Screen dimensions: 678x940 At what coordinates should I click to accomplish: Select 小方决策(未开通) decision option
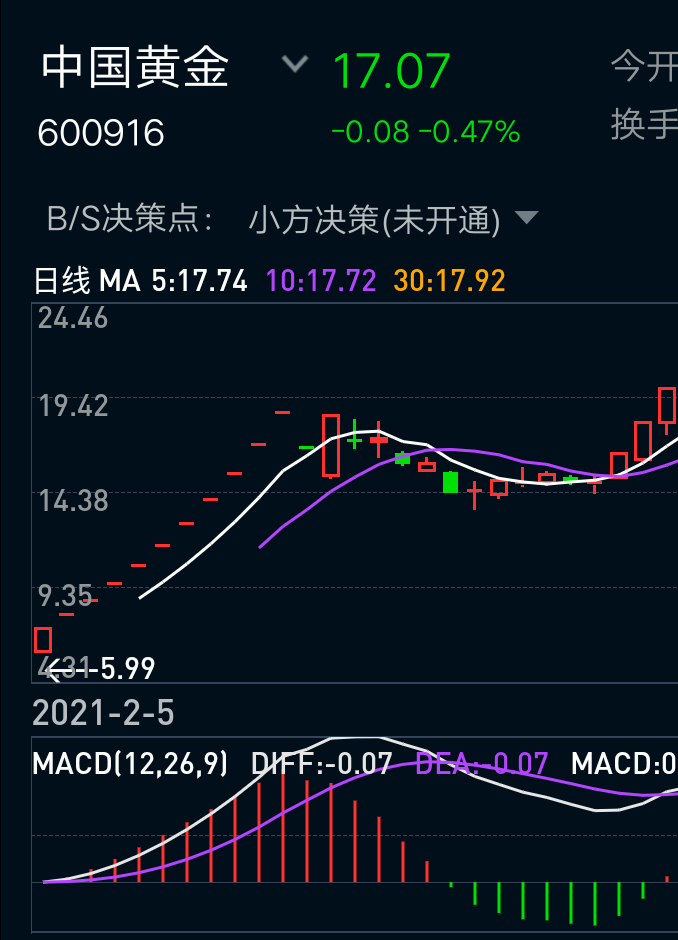(x=375, y=220)
